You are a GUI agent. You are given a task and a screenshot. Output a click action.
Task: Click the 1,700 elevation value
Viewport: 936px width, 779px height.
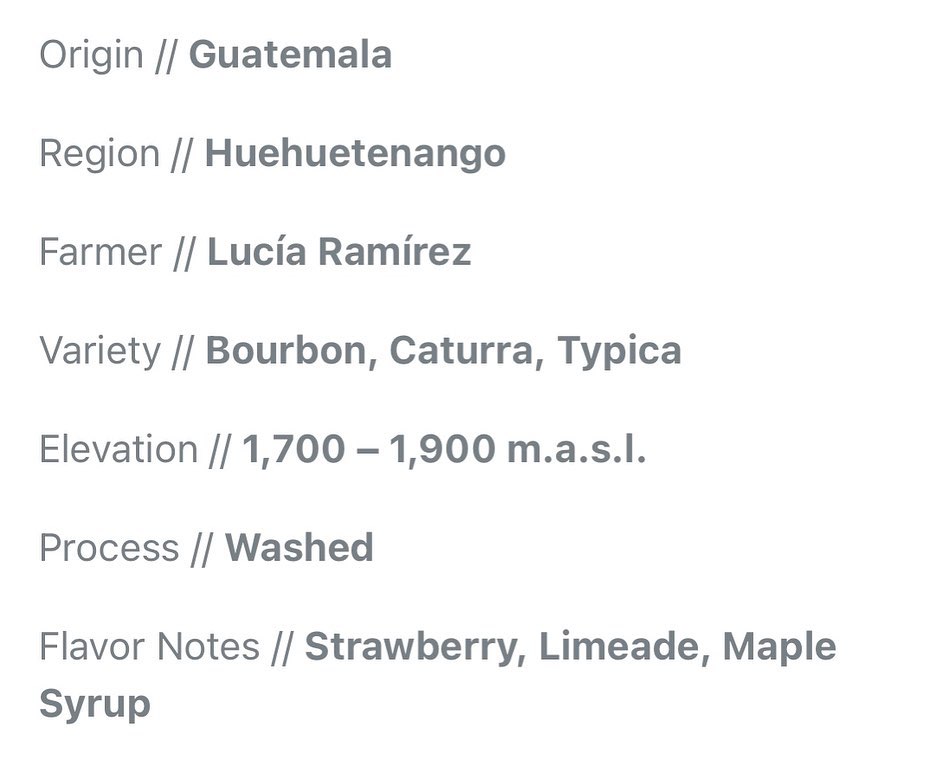pos(293,449)
